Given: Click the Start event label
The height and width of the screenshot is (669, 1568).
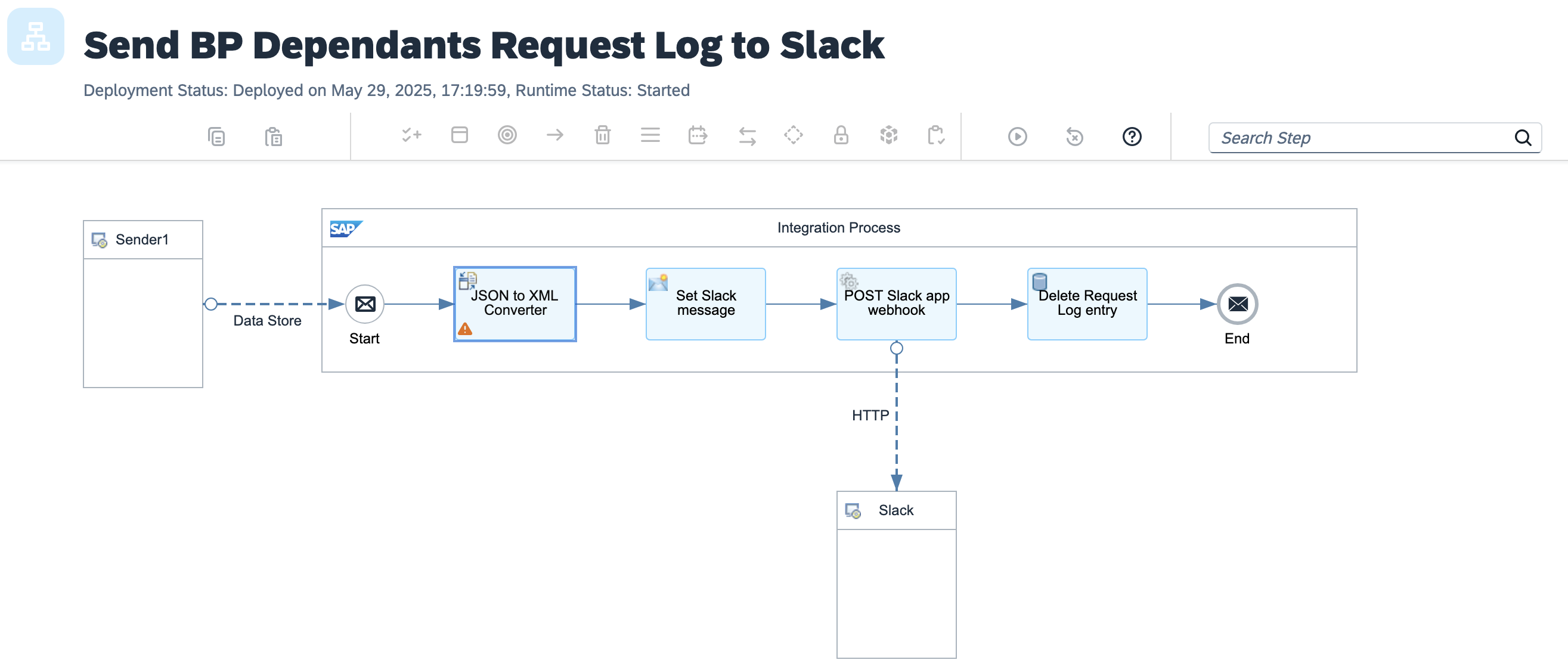Looking at the screenshot, I should coord(364,339).
